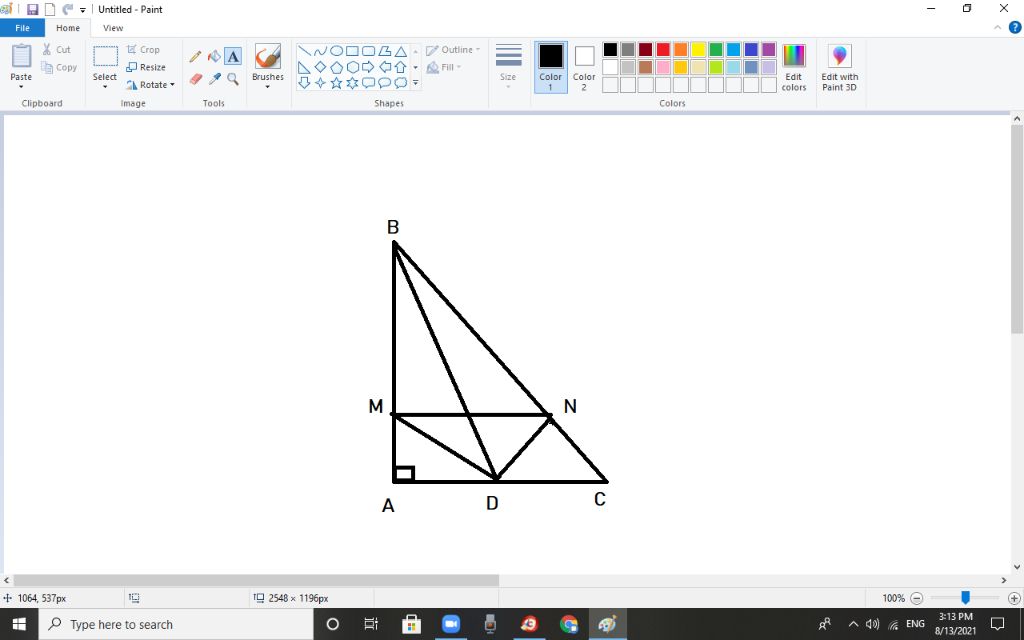This screenshot has width=1024, height=640.
Task: Open Edit with Paint 3D
Action: point(839,68)
